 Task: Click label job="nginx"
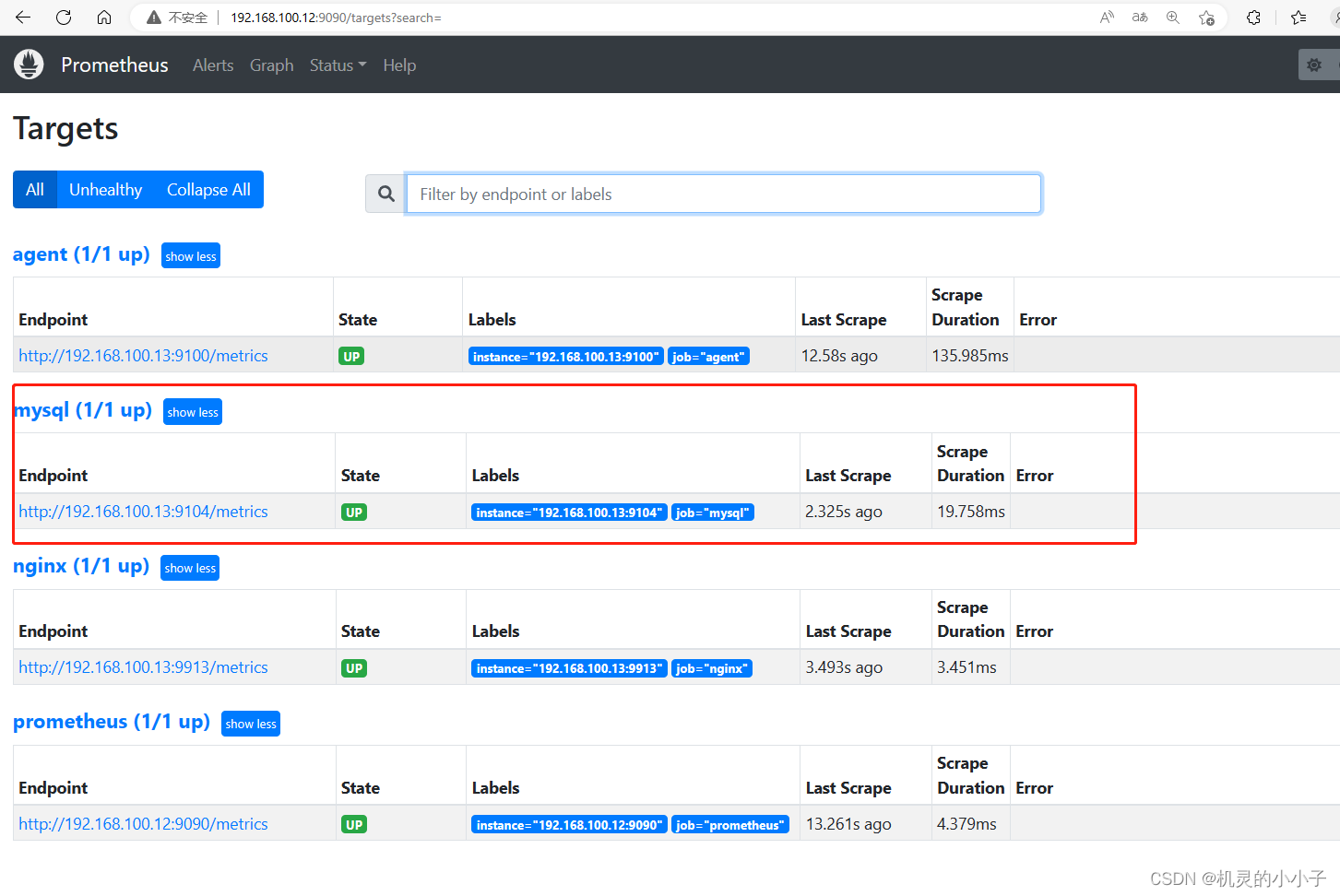[711, 668]
